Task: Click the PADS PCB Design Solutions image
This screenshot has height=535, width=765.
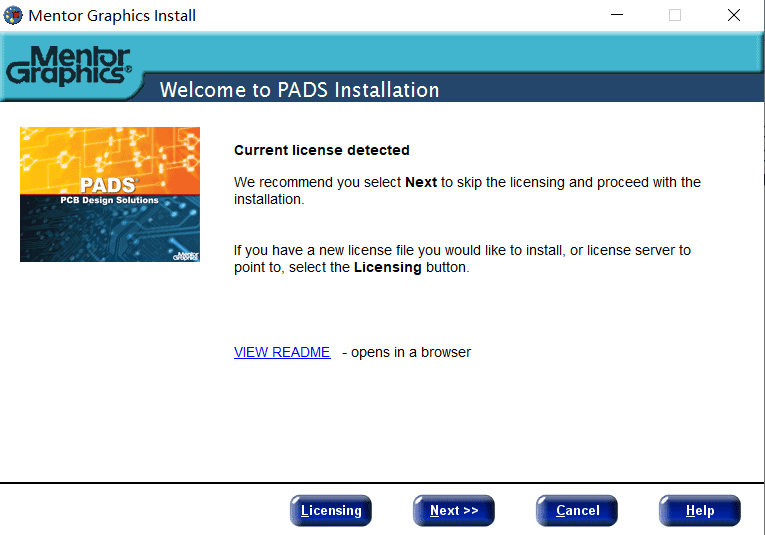Action: pos(110,195)
